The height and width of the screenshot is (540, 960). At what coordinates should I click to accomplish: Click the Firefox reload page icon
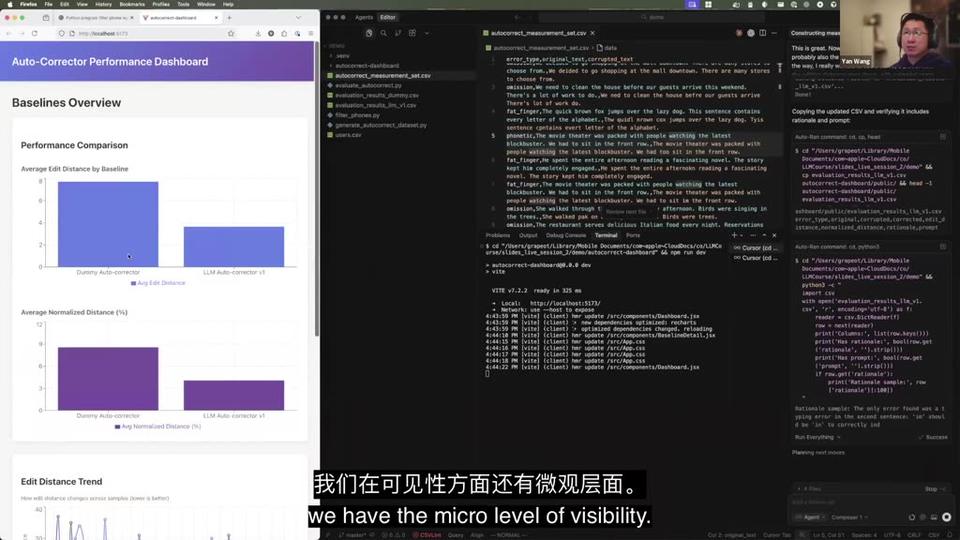click(35, 34)
